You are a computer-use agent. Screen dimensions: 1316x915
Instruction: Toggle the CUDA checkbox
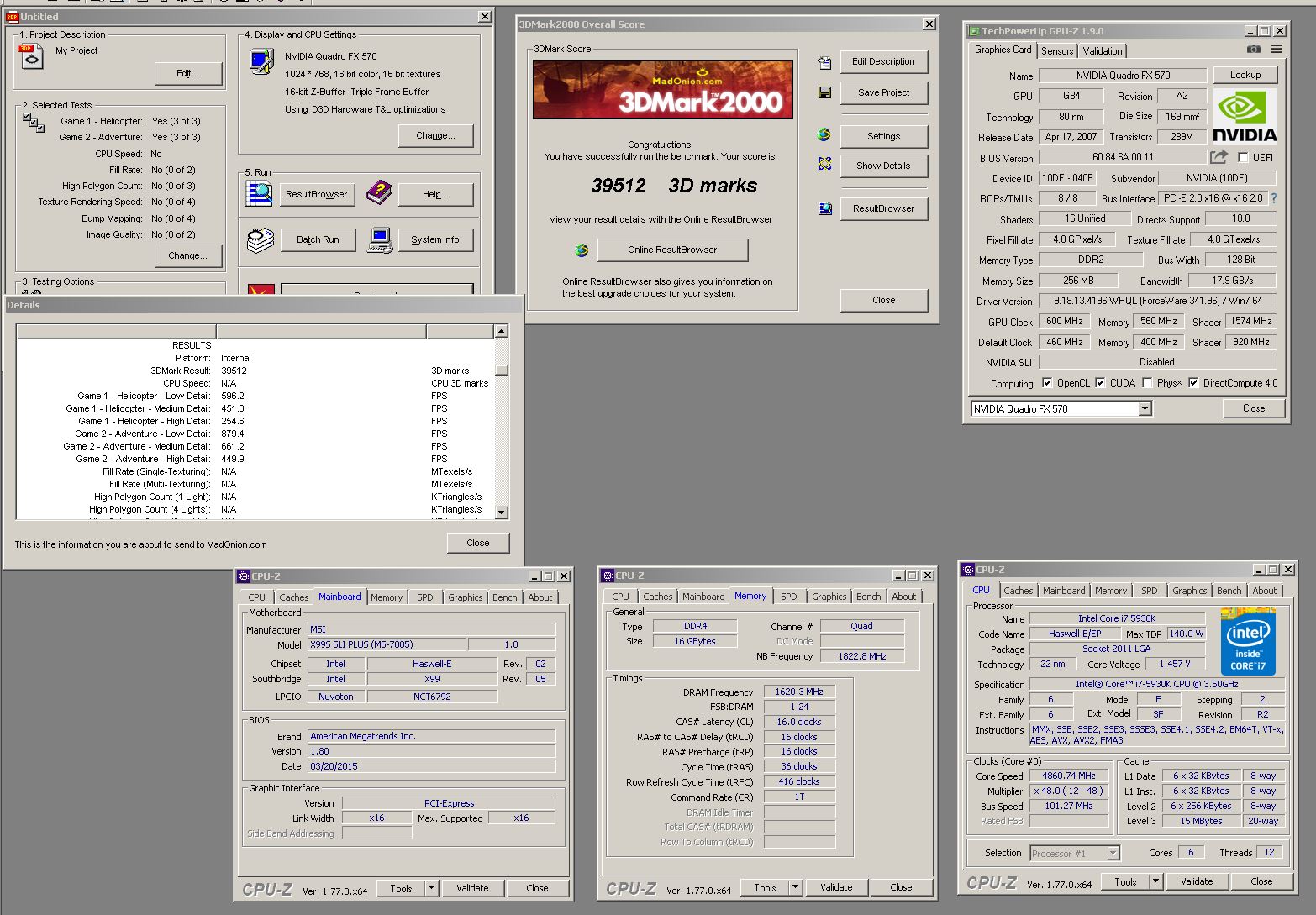click(1100, 383)
